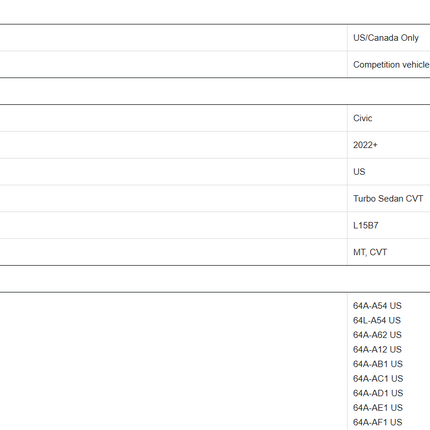Select the 64A-AC1 US entry
The height and width of the screenshot is (430, 430).
point(378,379)
